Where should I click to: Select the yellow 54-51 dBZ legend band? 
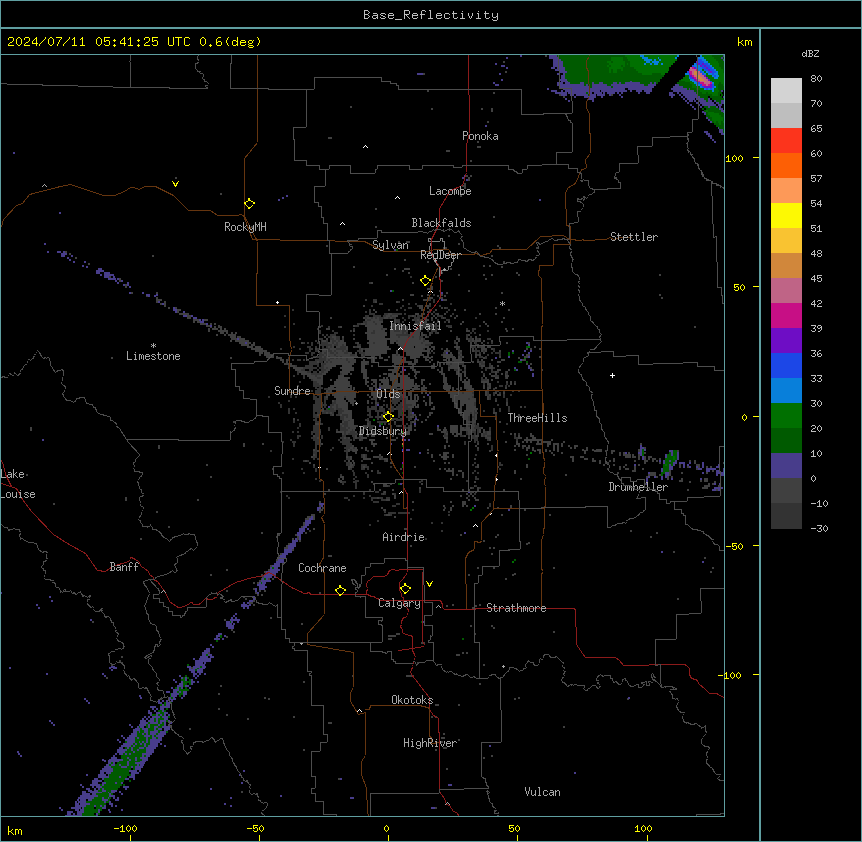pyautogui.click(x=786, y=215)
